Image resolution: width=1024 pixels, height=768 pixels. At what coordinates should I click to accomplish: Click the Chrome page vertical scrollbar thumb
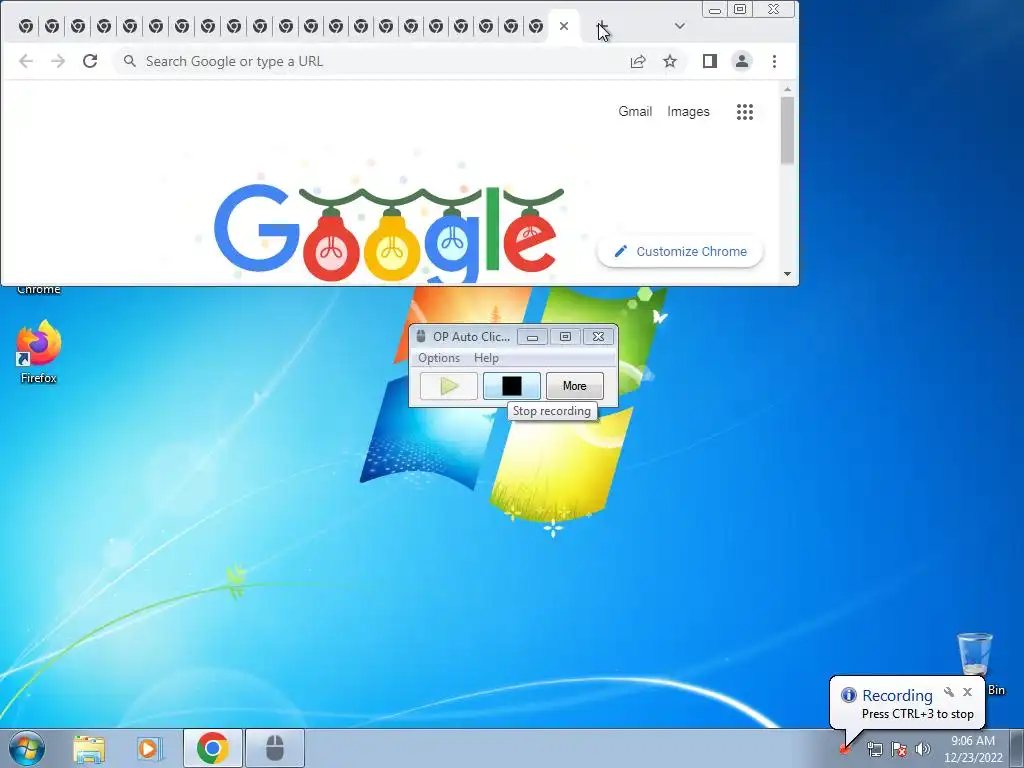pyautogui.click(x=788, y=131)
